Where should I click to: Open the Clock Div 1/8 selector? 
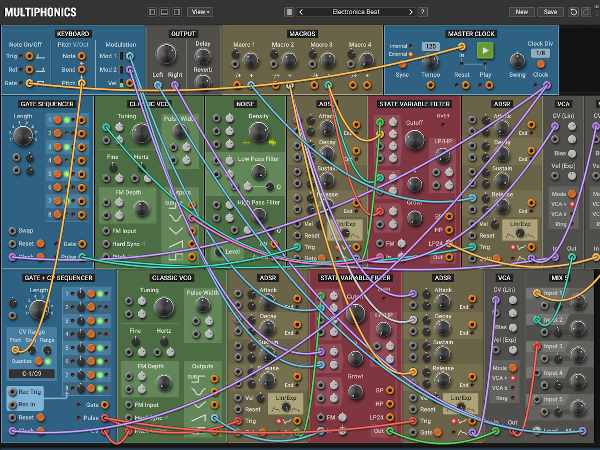point(540,53)
